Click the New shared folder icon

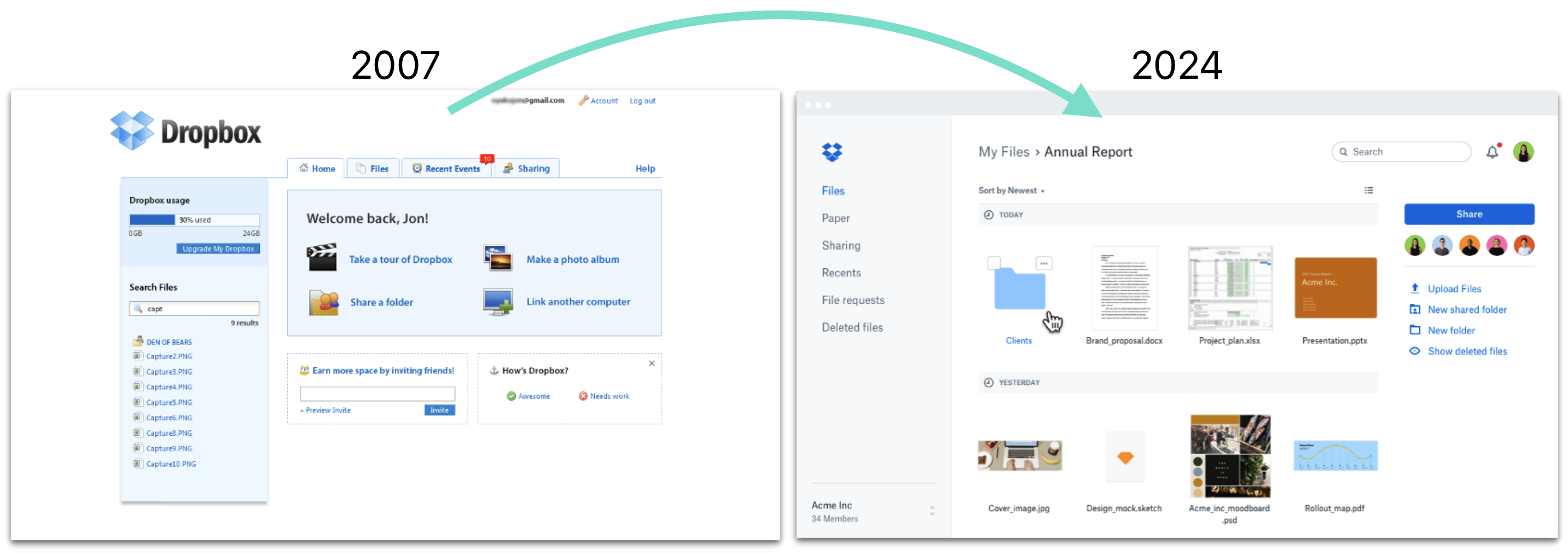pyautogui.click(x=1415, y=309)
